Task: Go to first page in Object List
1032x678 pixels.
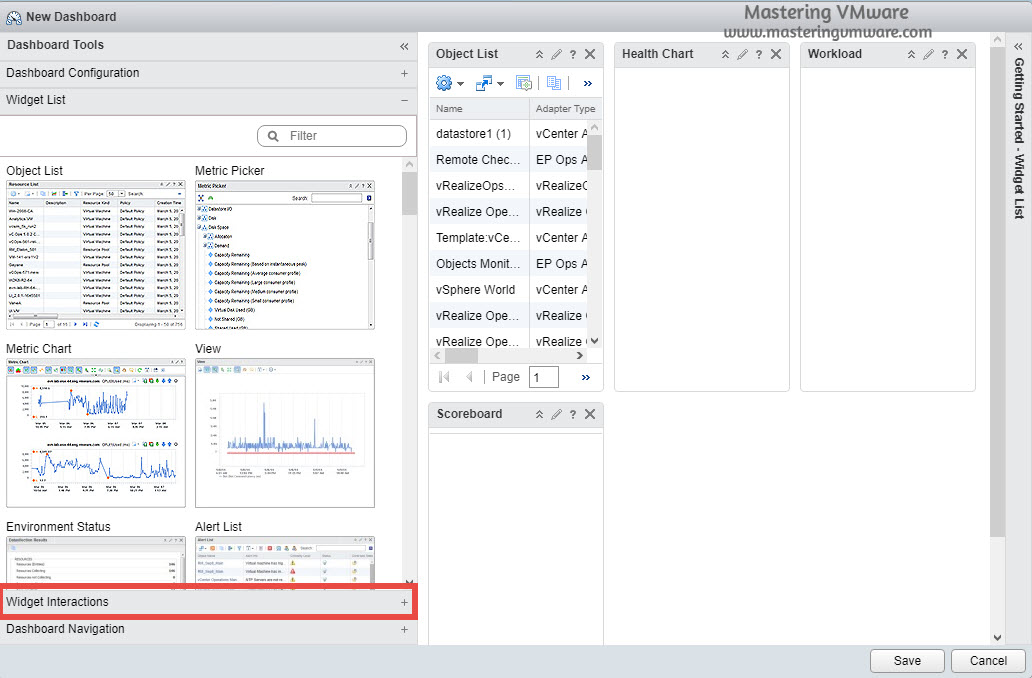Action: [444, 377]
